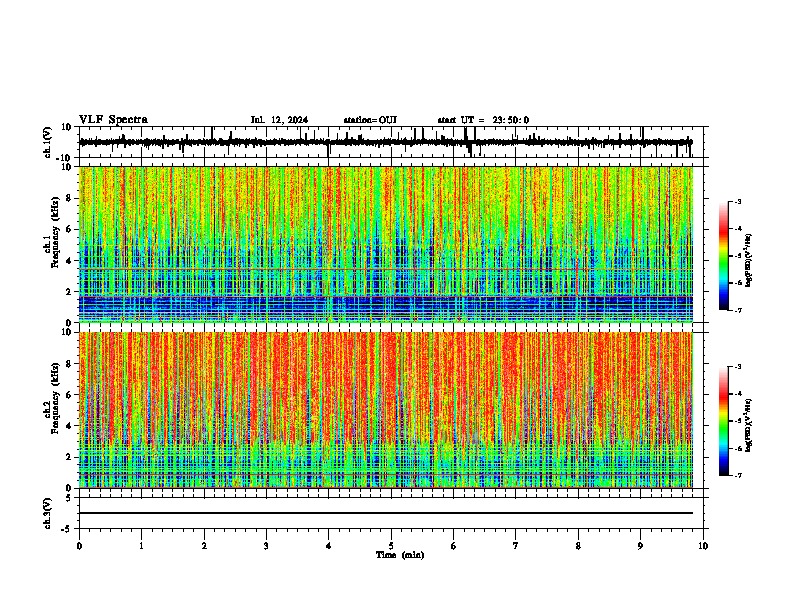Select the "start UT = 23:50:0" text
792x612 pixels.
[x=483, y=120]
